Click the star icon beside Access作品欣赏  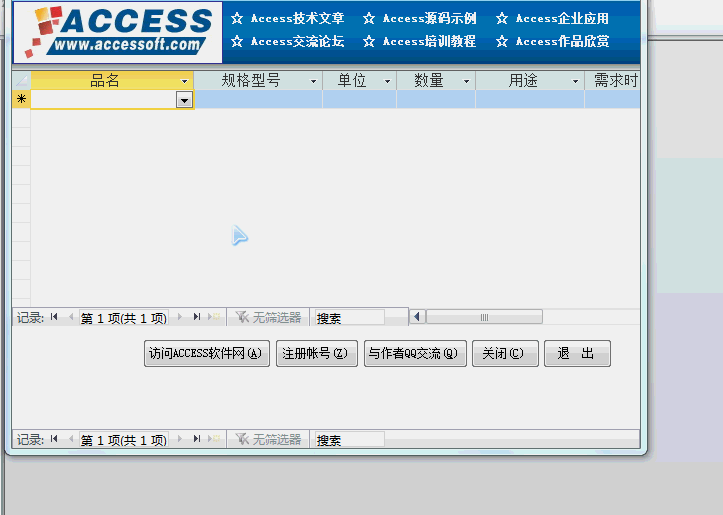[x=502, y=41]
